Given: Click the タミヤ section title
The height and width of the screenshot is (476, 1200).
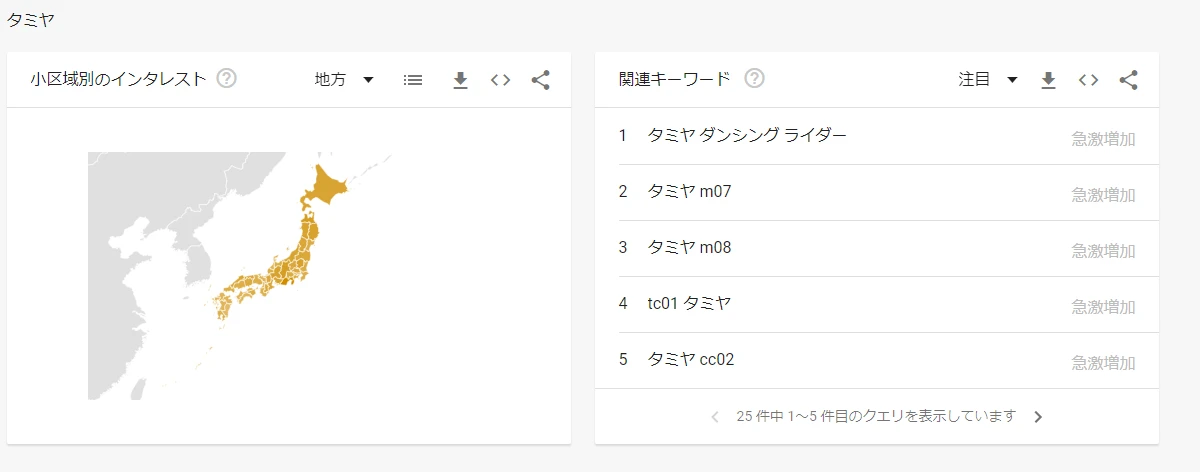Looking at the screenshot, I should 31,19.
